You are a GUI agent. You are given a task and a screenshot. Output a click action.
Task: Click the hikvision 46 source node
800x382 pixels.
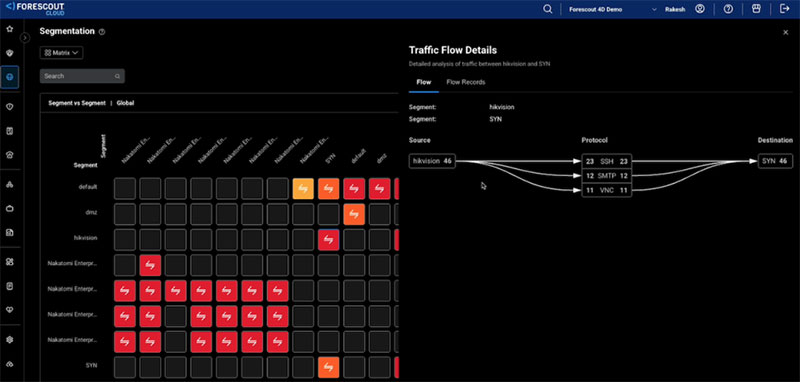pos(433,161)
